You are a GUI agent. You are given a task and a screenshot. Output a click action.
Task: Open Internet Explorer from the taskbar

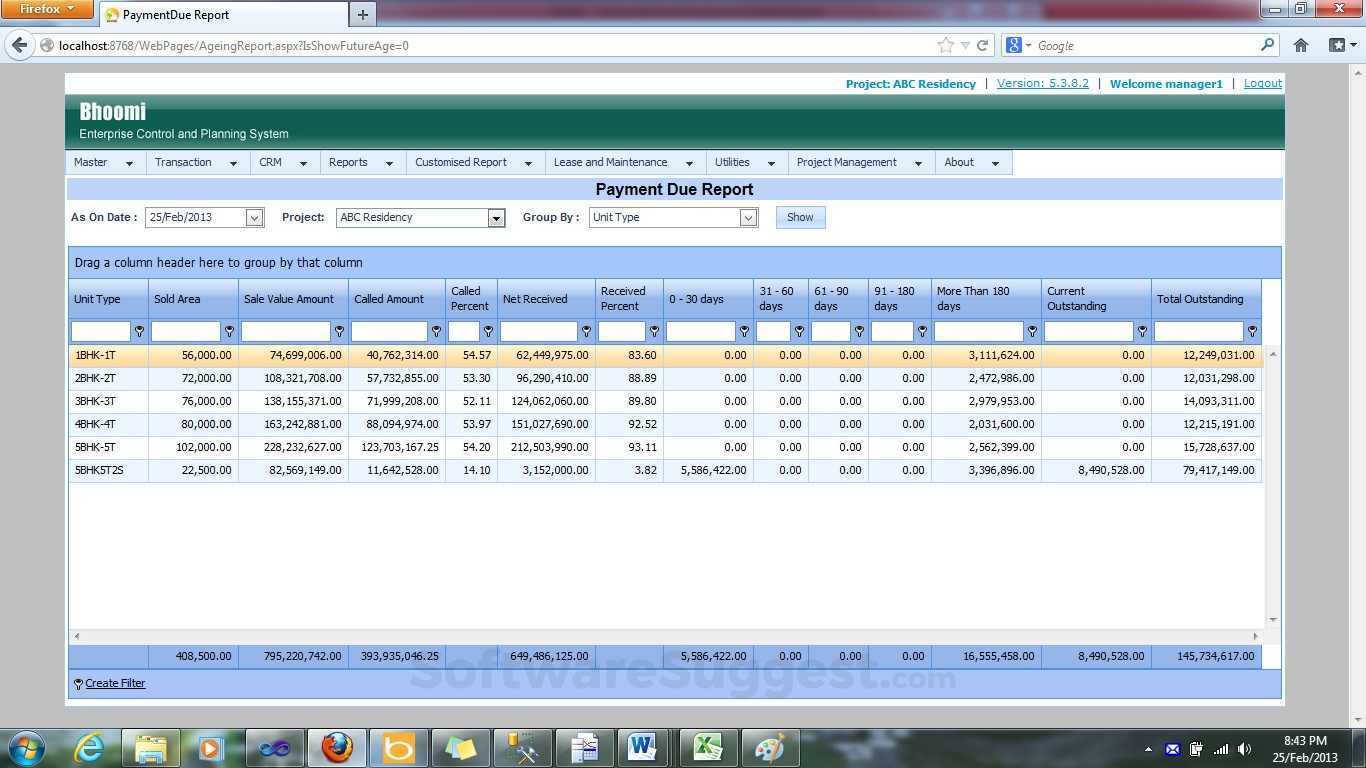point(90,748)
